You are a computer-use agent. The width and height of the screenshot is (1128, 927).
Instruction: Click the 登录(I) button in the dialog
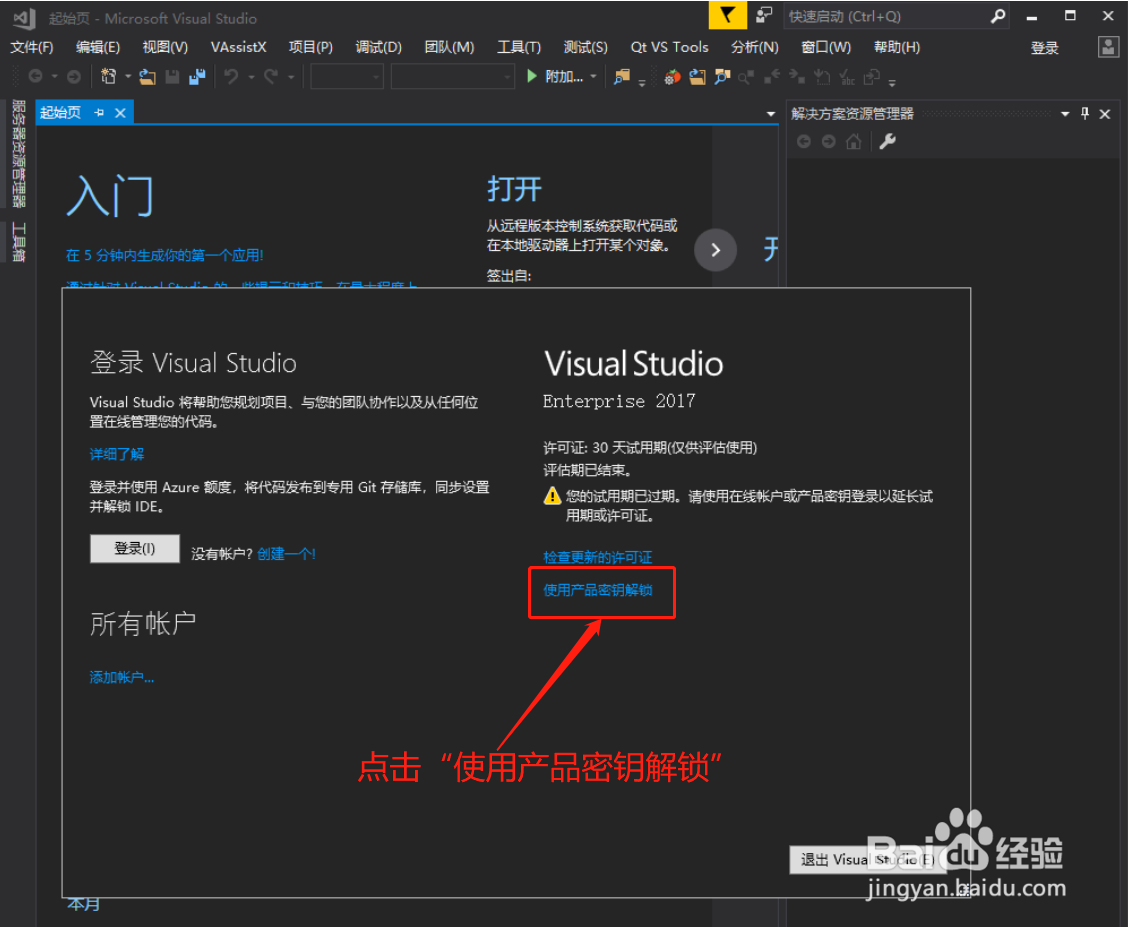point(135,549)
